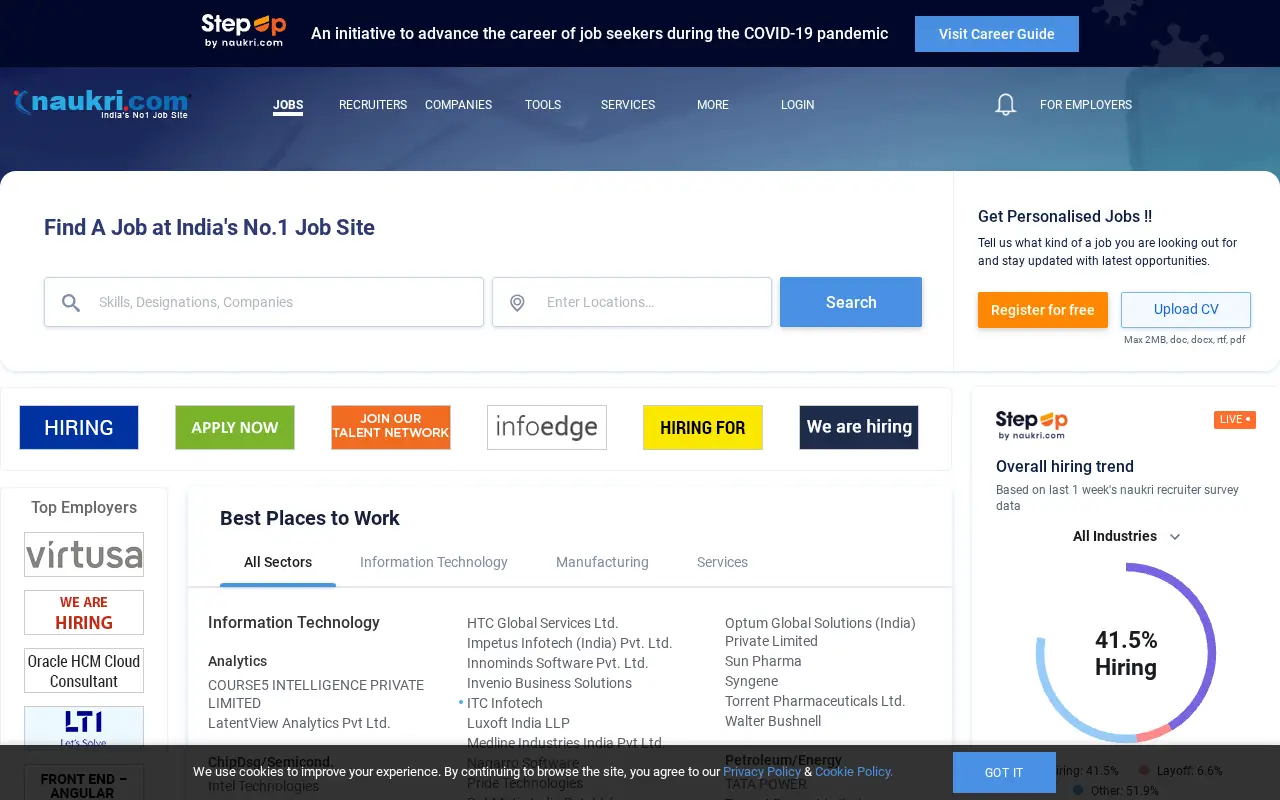Click the JOIN OUR TALENT NETWORK banner
The image size is (1280, 800).
(391, 427)
